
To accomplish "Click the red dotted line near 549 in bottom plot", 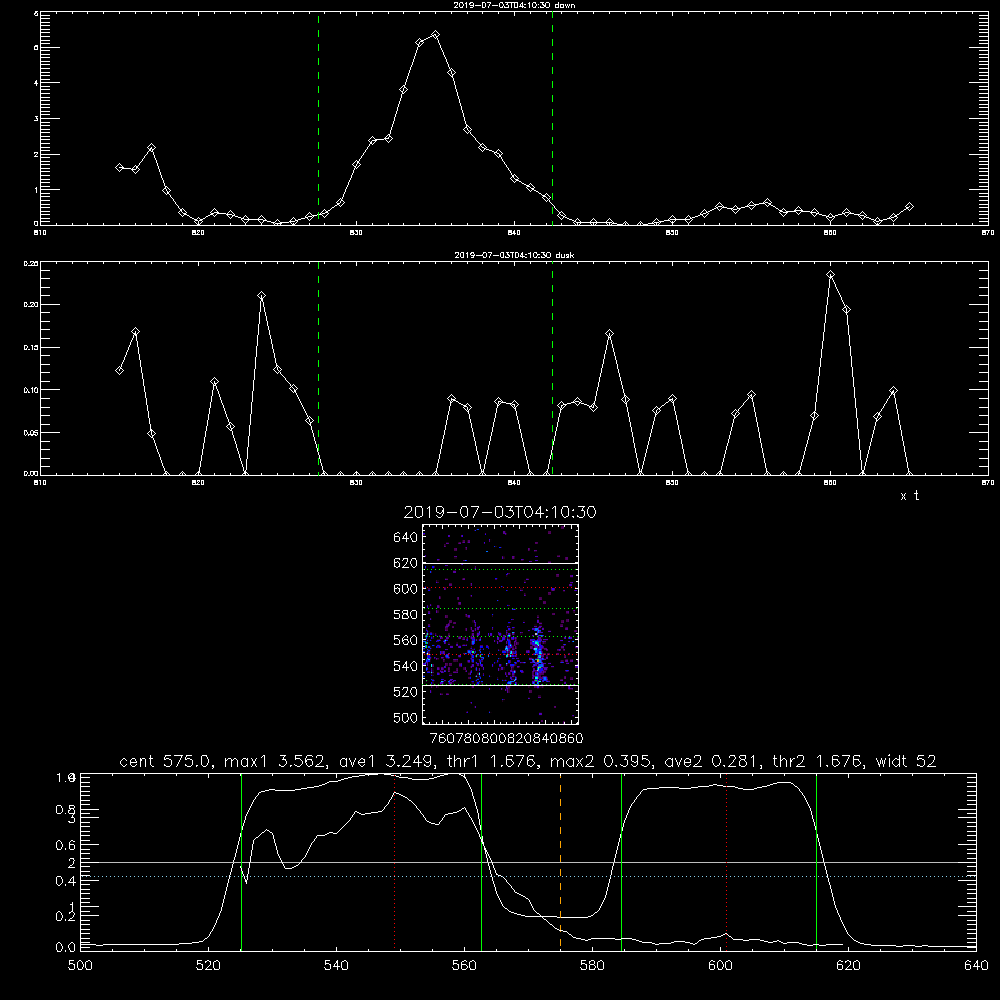I will (x=395, y=861).
